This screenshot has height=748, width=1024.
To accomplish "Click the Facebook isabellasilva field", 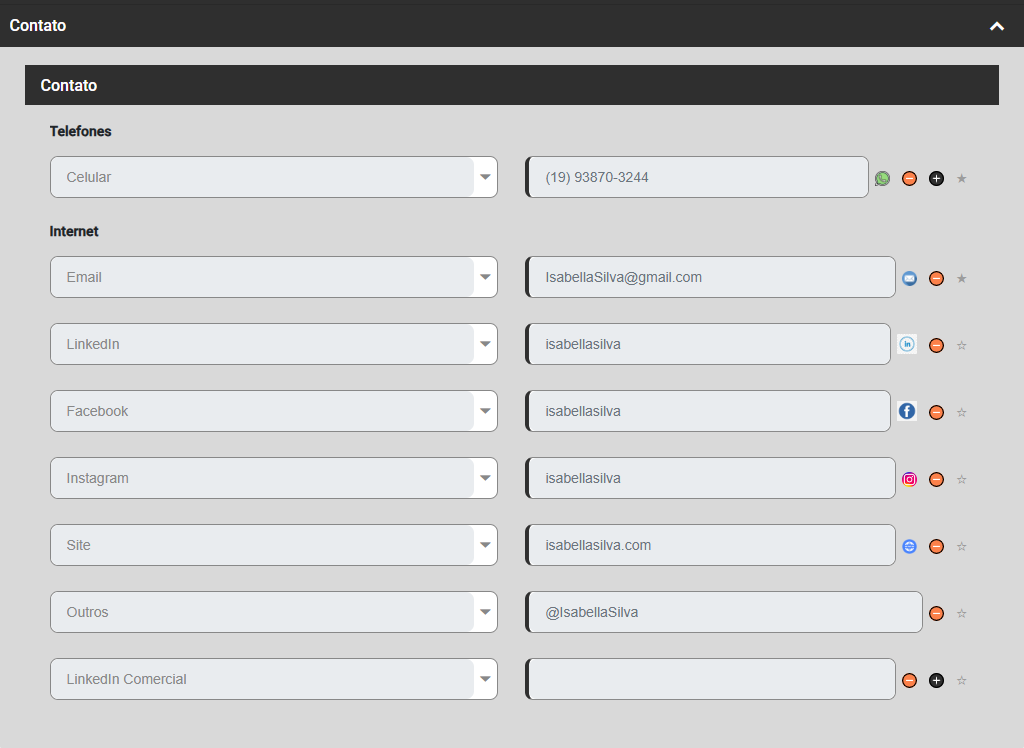I will point(708,411).
